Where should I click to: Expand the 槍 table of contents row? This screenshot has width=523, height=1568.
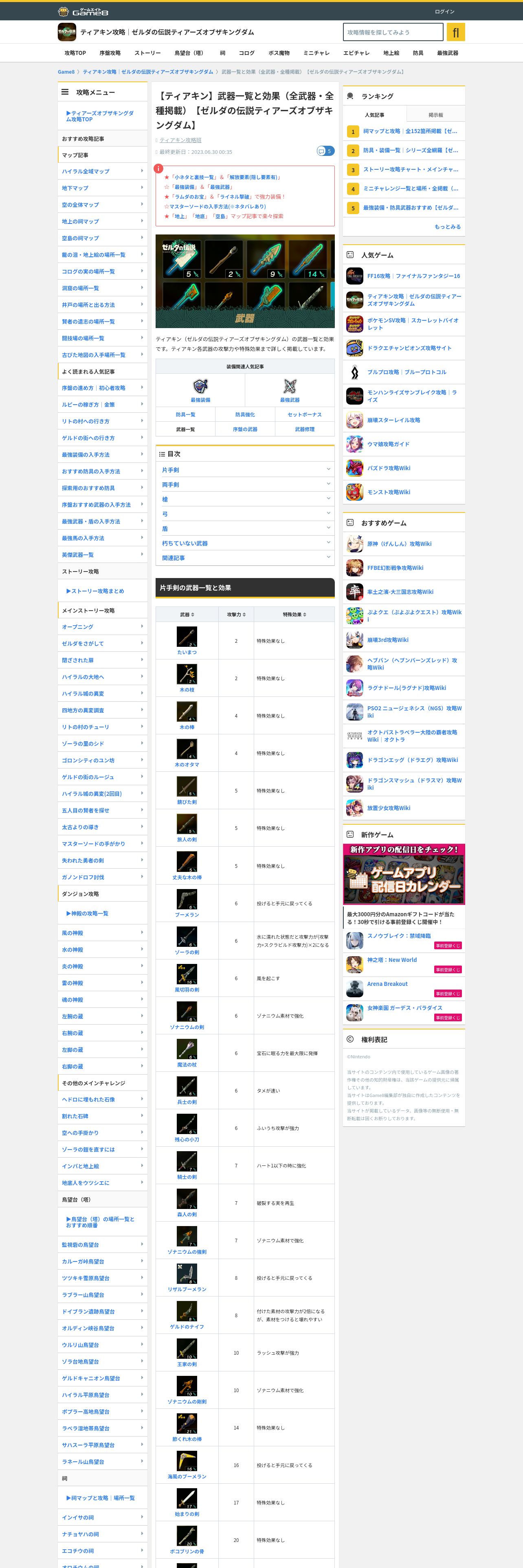245,499
